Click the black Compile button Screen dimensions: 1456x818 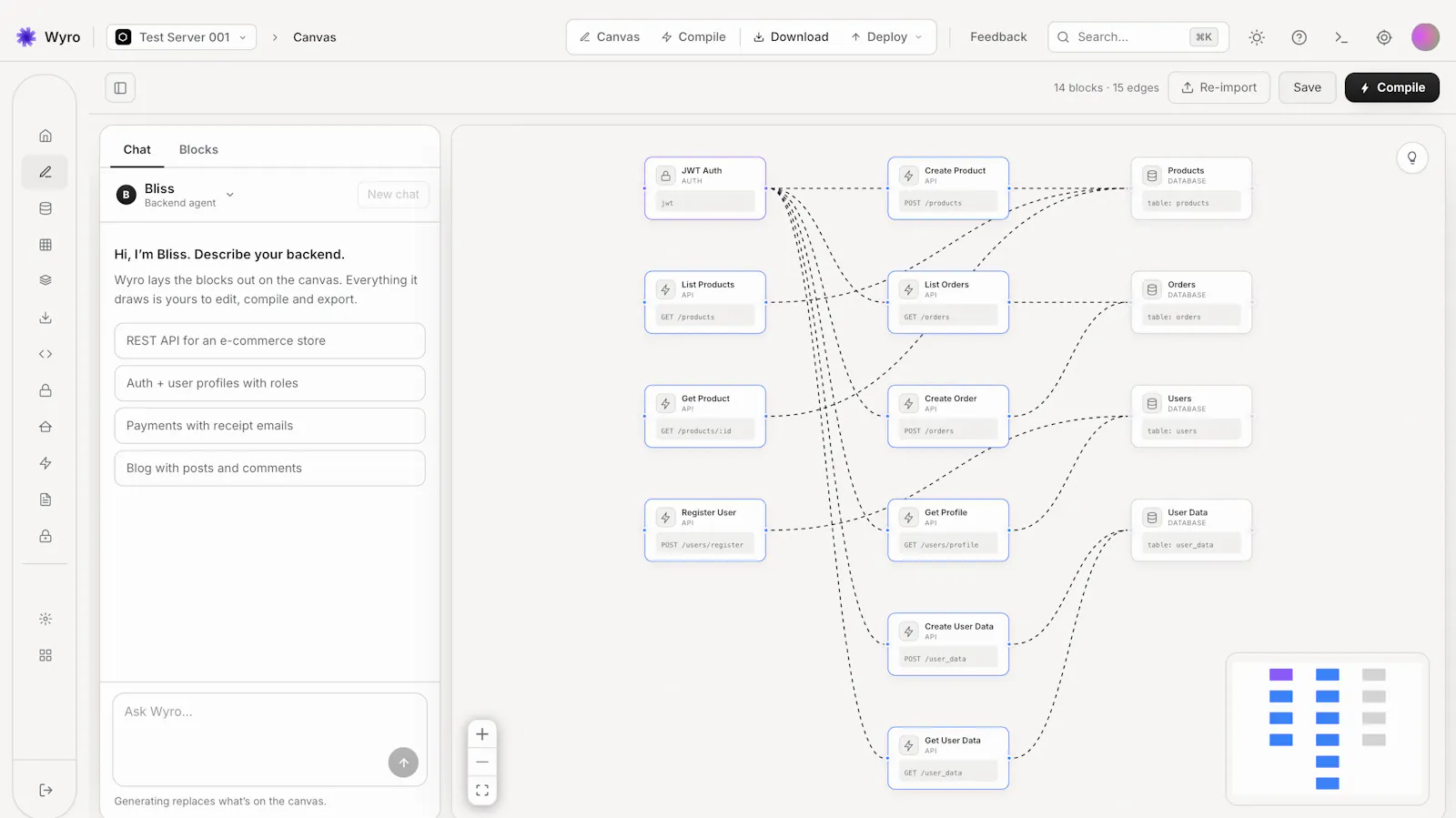1391,88
